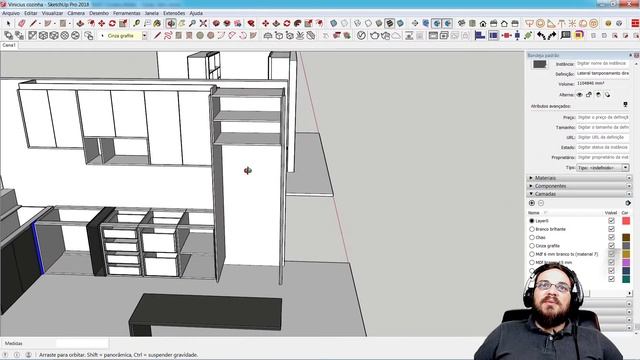Open the Câmera menu
The image size is (640, 360).
pyautogui.click(x=76, y=13)
